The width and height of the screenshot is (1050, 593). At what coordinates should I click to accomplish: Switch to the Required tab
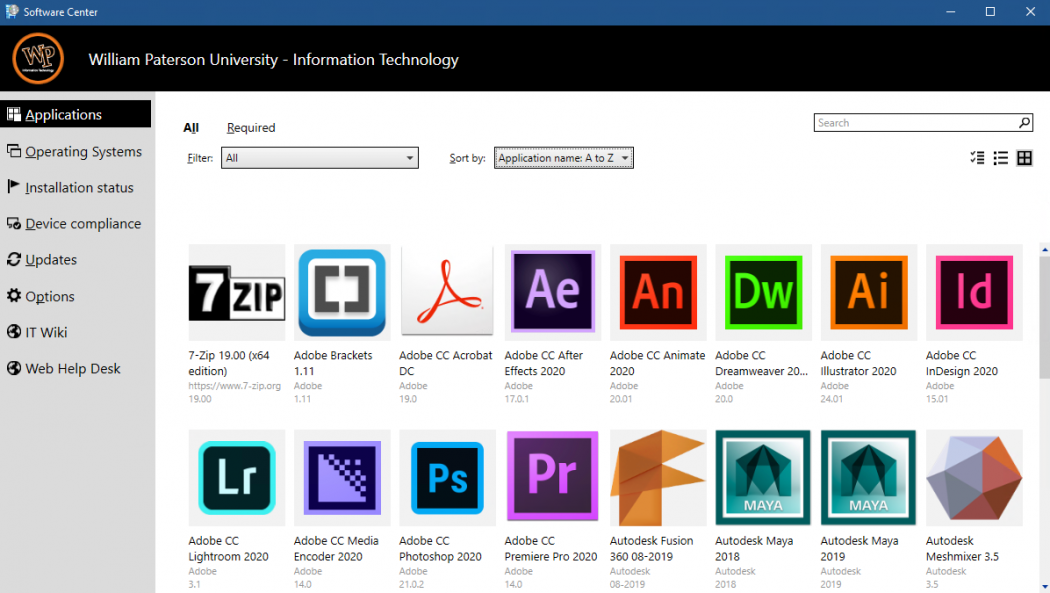pyautogui.click(x=250, y=127)
